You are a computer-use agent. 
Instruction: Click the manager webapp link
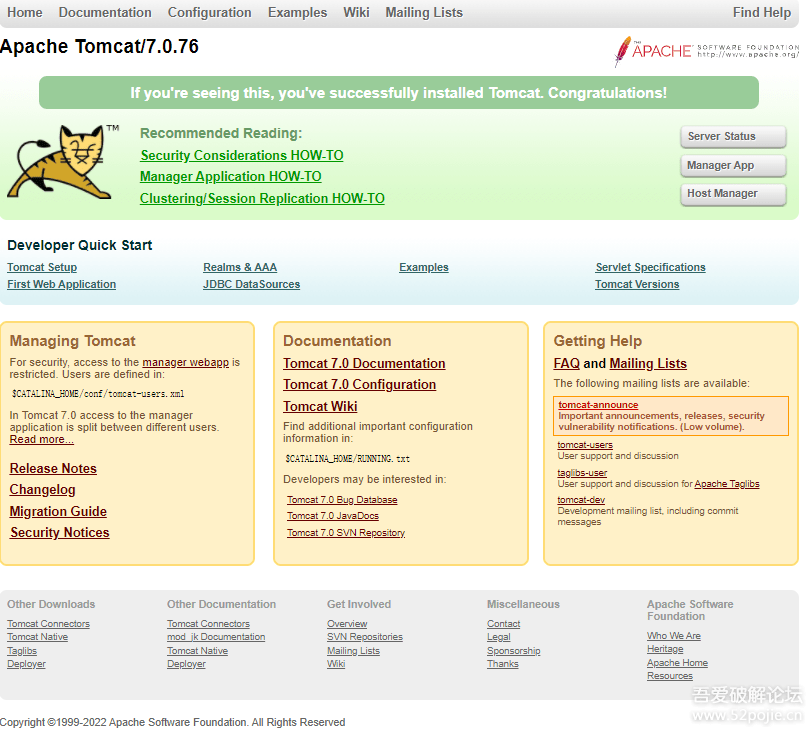(x=185, y=362)
